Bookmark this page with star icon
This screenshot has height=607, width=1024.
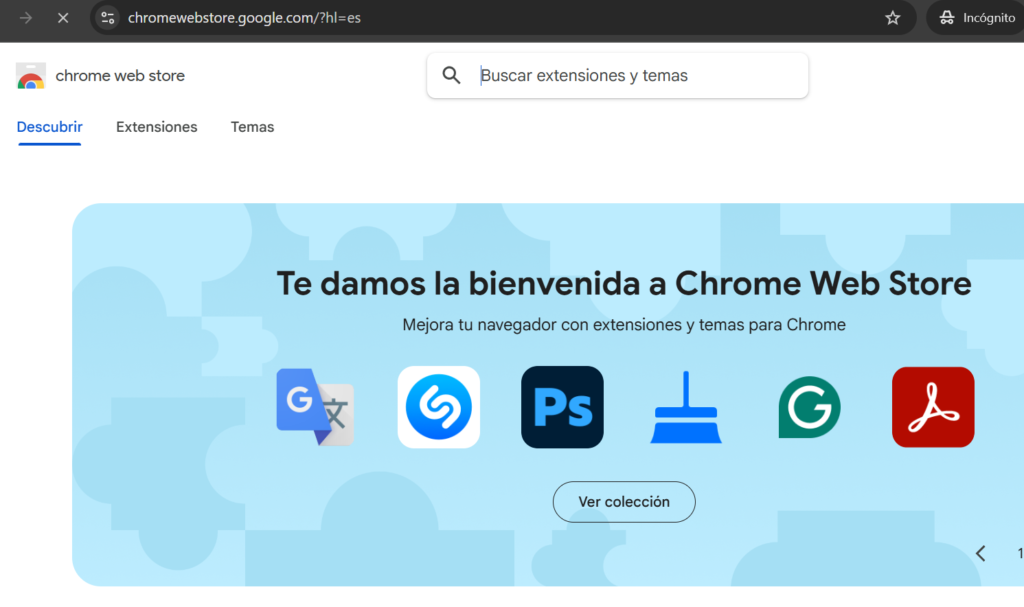point(892,18)
